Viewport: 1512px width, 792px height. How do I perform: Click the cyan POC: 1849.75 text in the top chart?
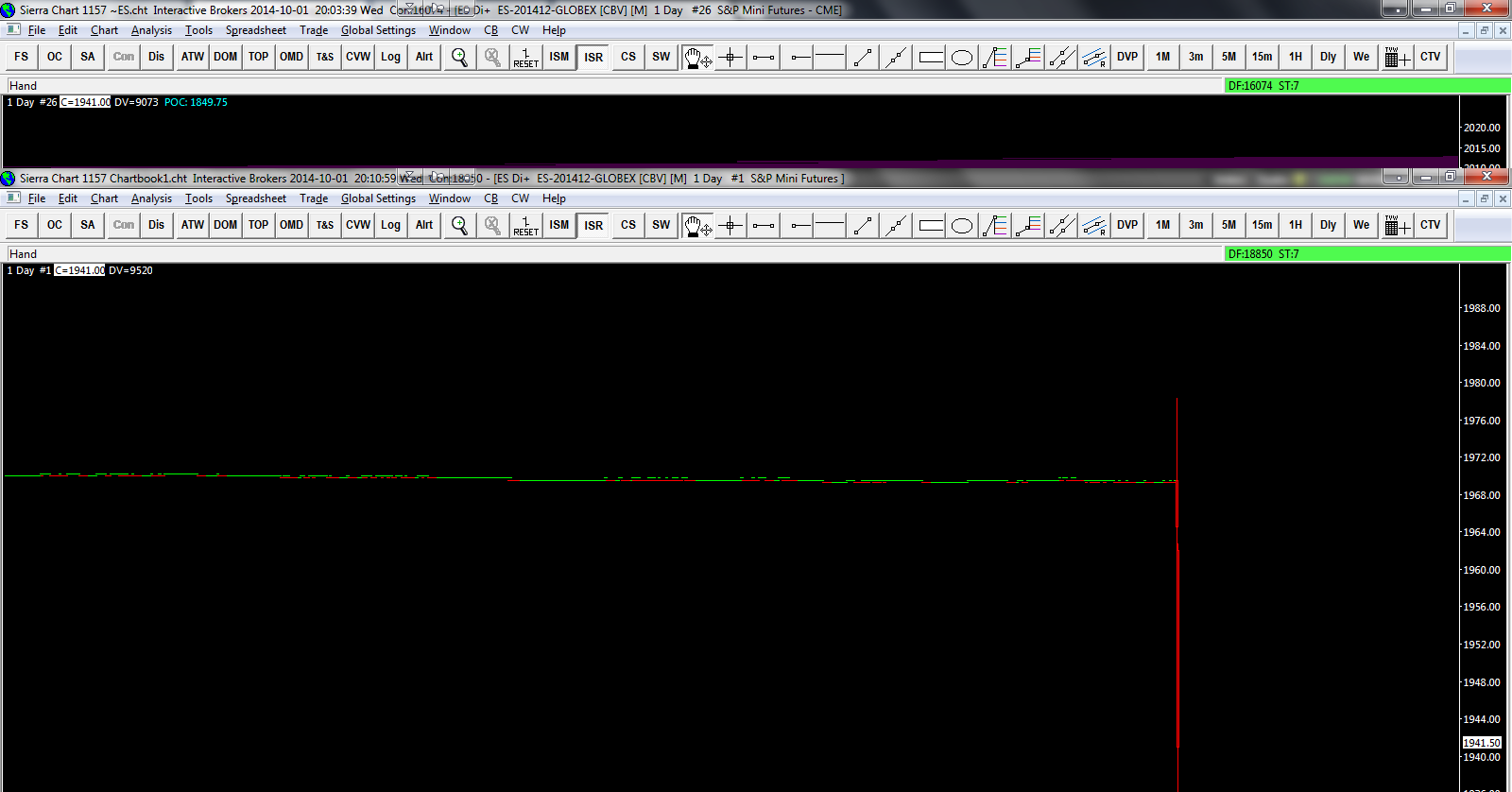[196, 102]
